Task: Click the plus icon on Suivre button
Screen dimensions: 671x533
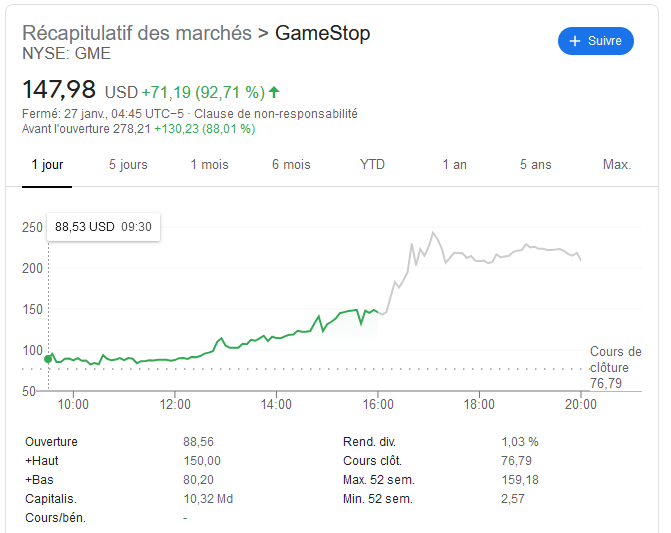Action: (574, 41)
